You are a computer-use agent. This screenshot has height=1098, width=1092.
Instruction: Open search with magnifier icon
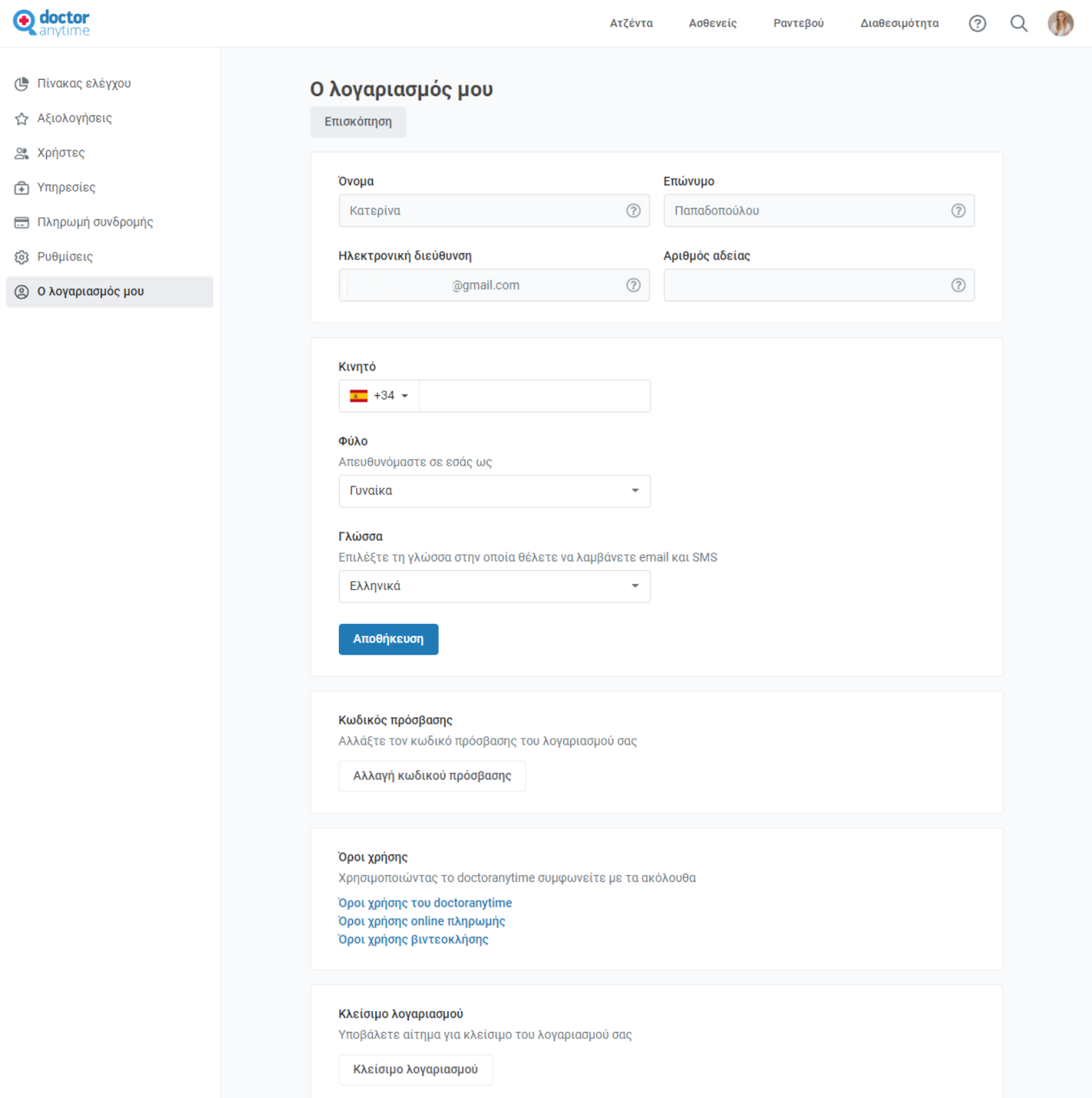1019,23
